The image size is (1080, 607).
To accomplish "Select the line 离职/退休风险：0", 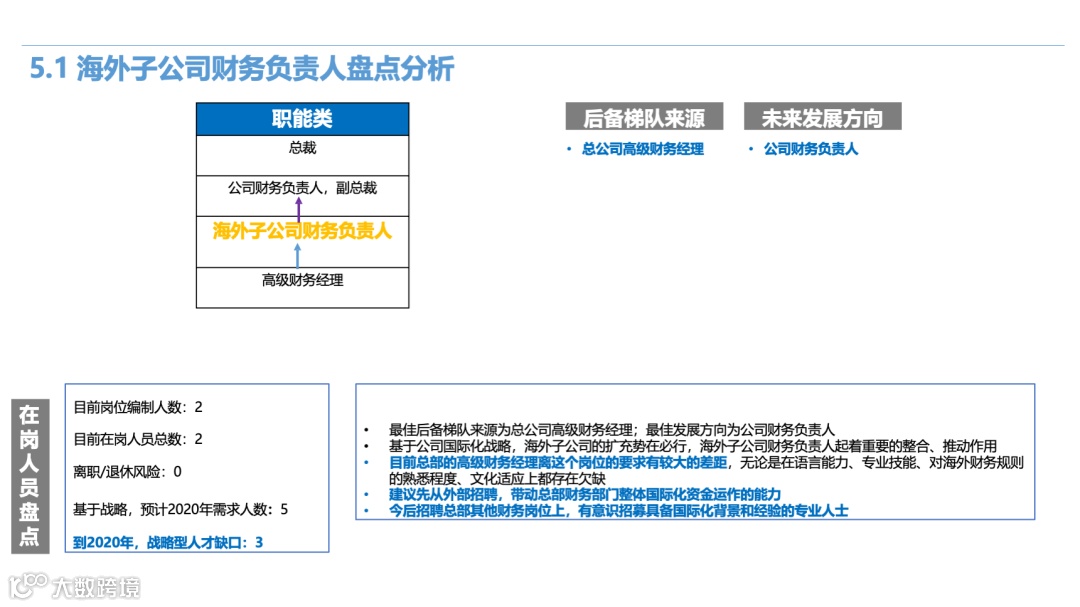I will [127, 472].
